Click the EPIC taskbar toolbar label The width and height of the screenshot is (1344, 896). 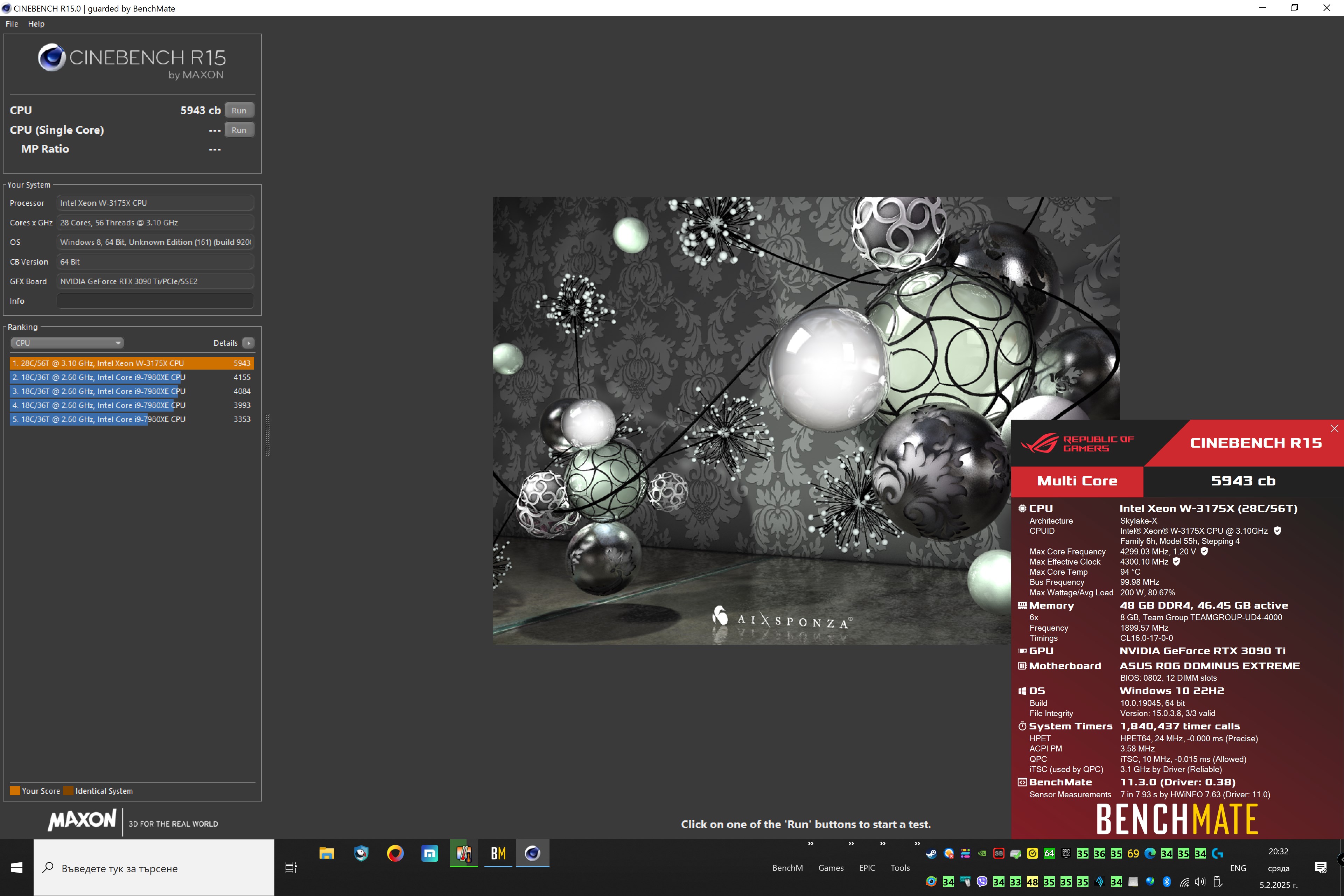867,867
